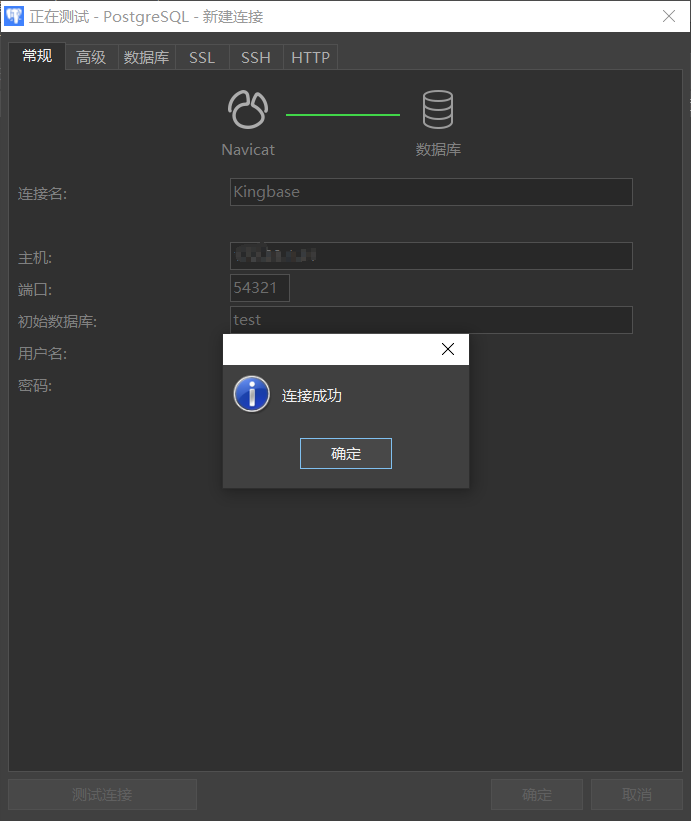Click the 主机 label
Viewport: 691px width, 821px height.
click(x=35, y=258)
